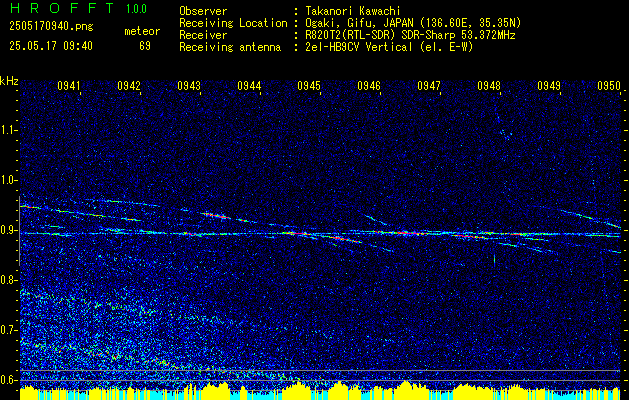
Task: Click the HROFFT title text
Action: (x=63, y=8)
